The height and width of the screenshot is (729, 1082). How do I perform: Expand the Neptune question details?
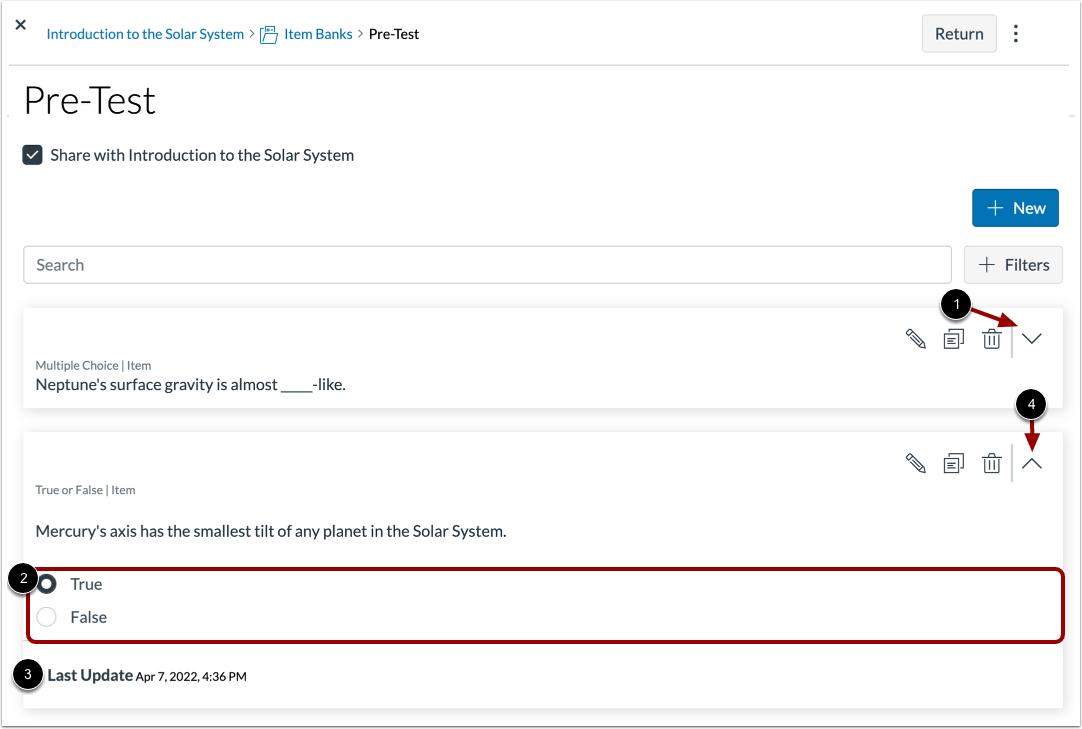click(1031, 338)
